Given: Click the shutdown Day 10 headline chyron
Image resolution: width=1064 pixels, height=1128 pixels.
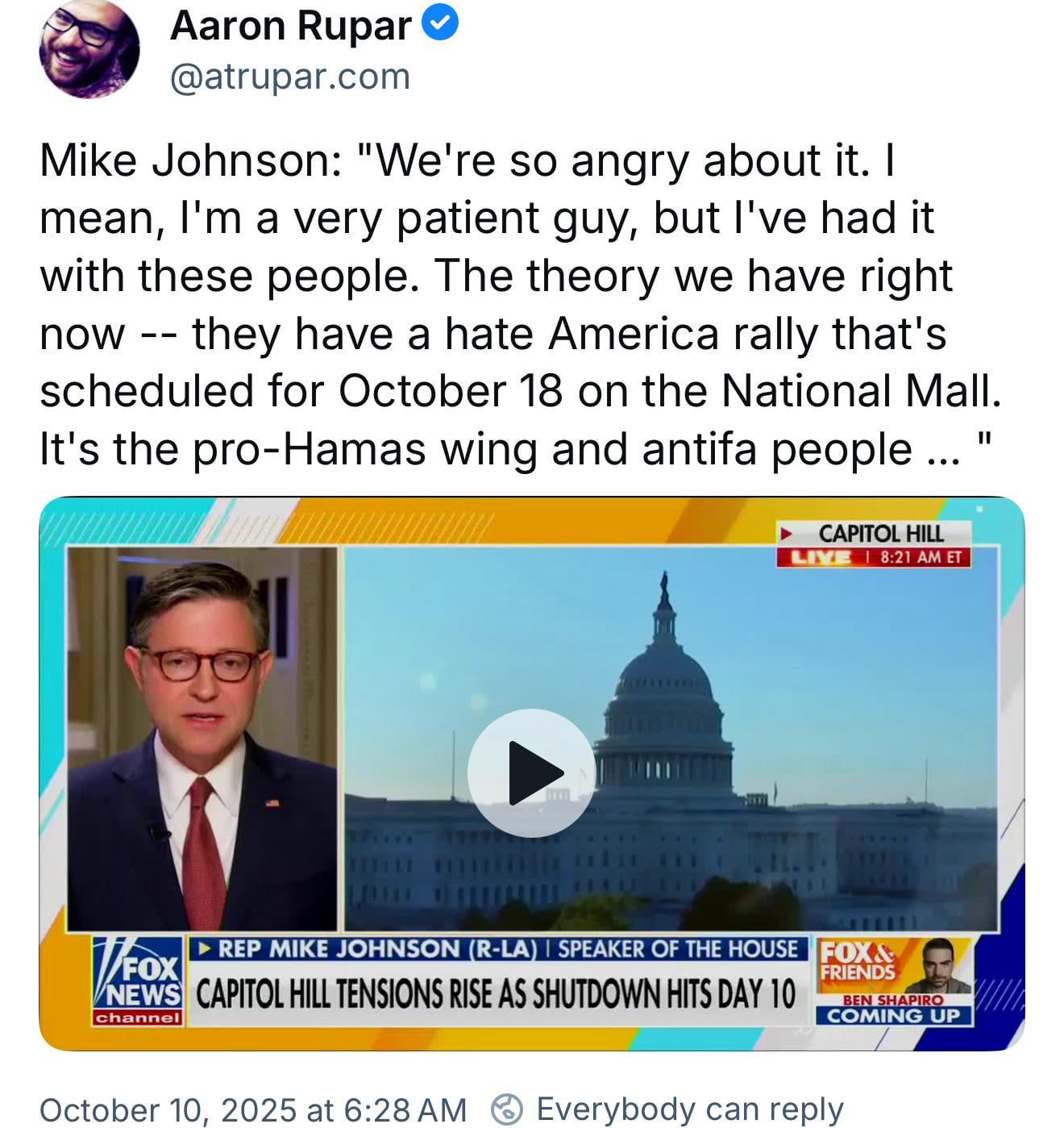Looking at the screenshot, I should (x=496, y=994).
